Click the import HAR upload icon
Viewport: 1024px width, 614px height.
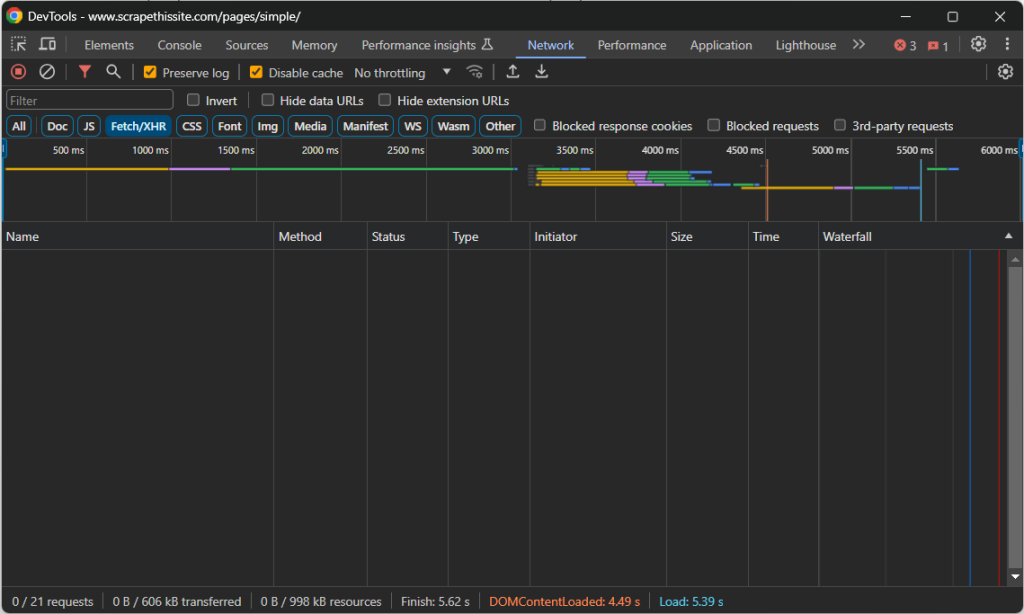click(513, 72)
